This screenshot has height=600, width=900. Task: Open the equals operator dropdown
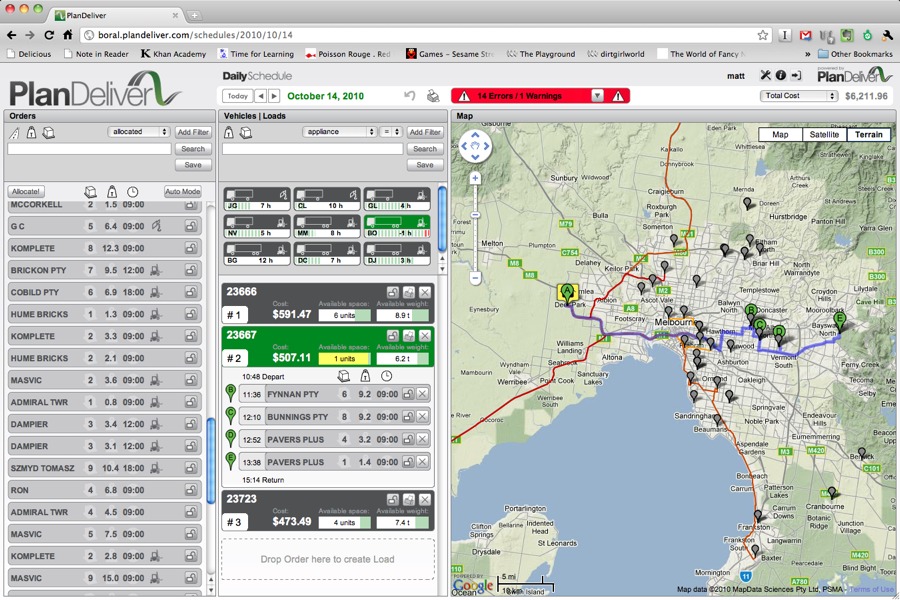pos(391,131)
